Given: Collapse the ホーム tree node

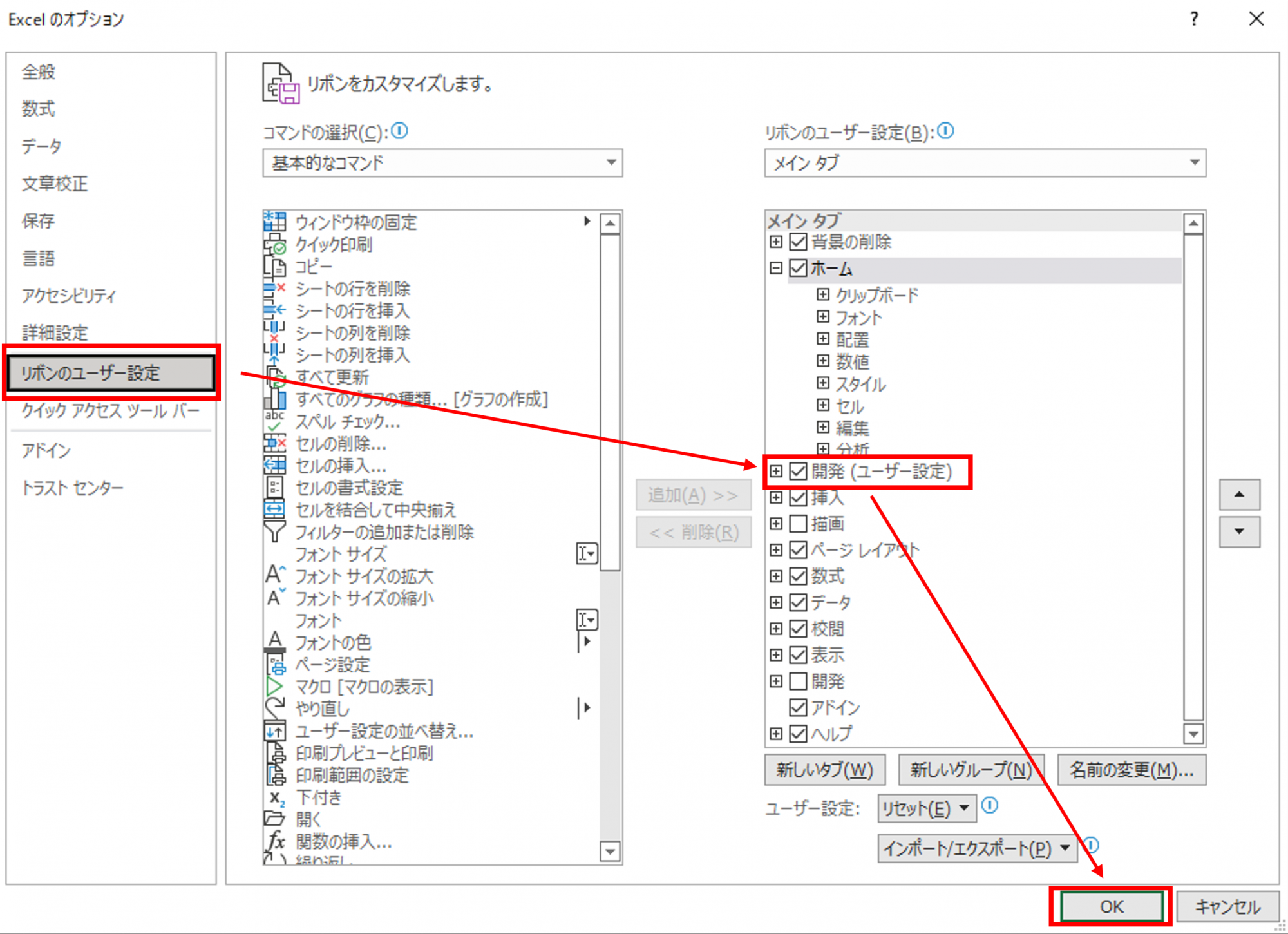Looking at the screenshot, I should (776, 268).
